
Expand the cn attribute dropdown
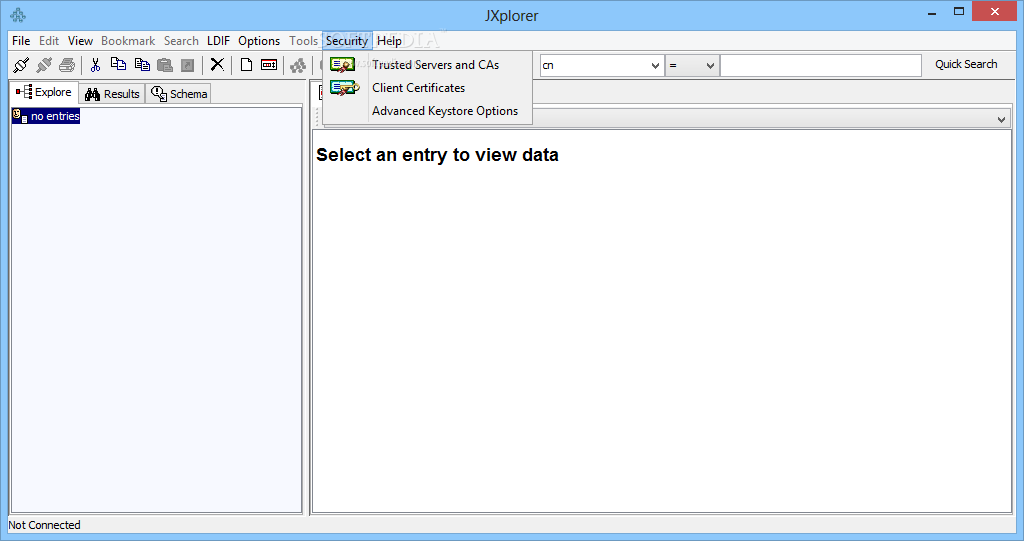coord(655,65)
